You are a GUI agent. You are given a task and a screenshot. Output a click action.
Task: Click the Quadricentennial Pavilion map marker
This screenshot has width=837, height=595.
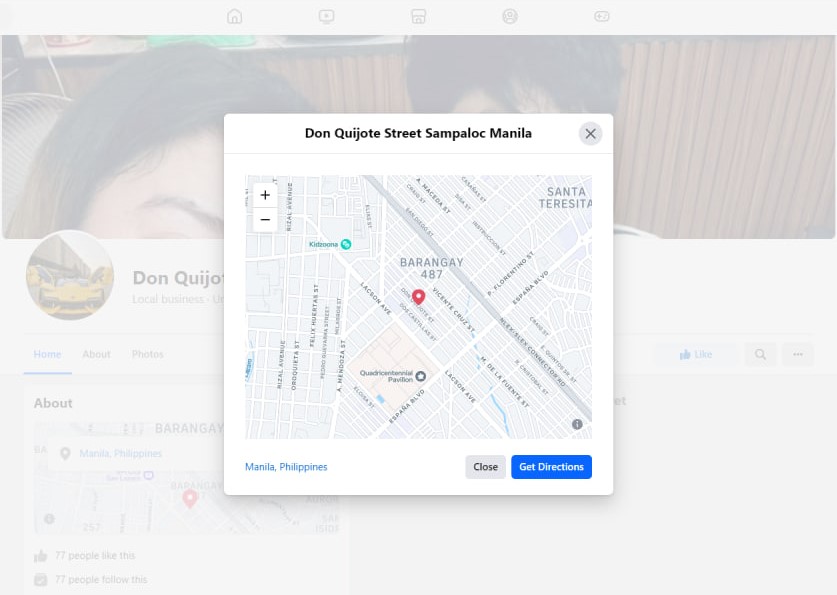pos(421,376)
